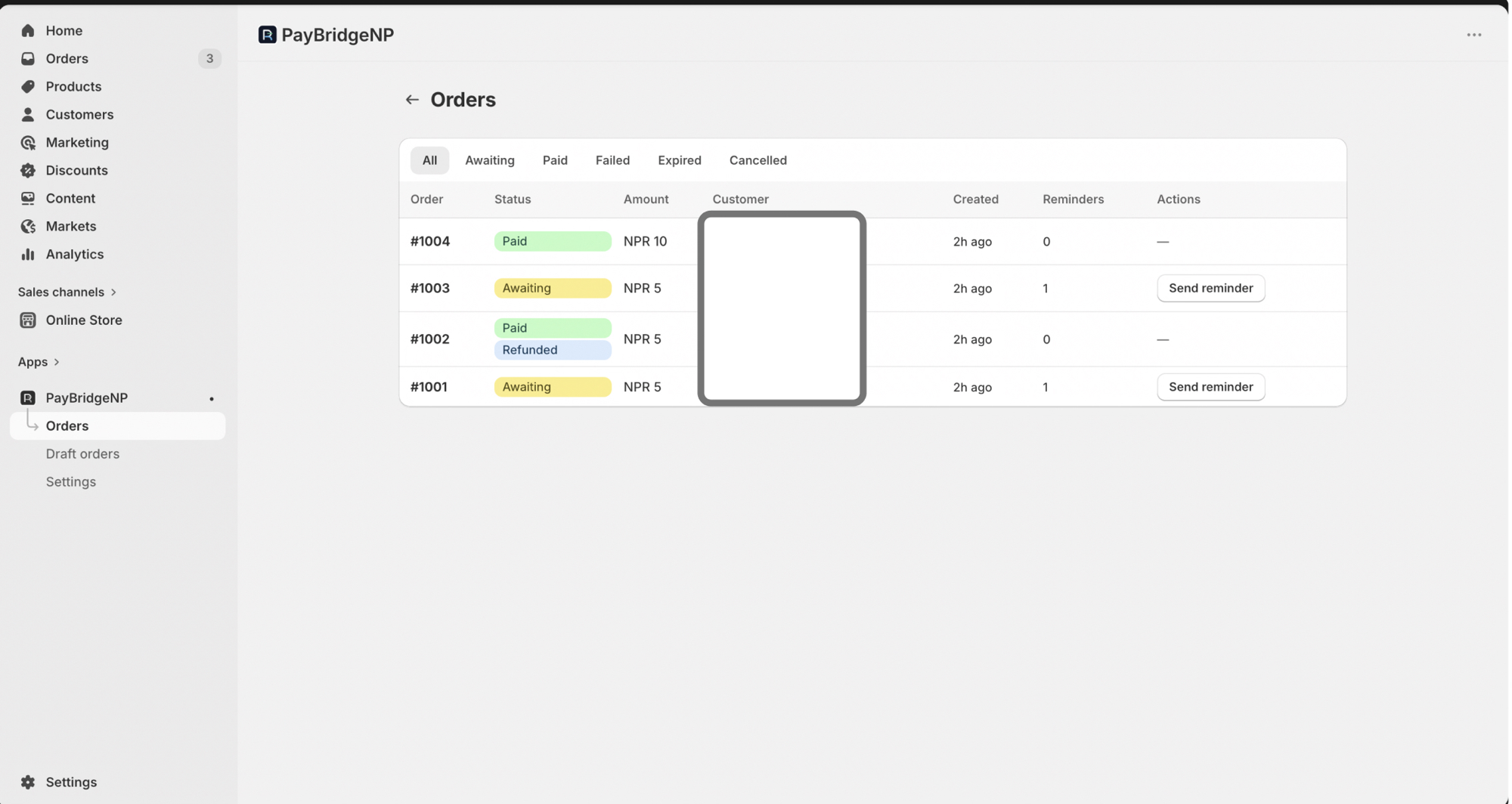Click the Discounts badge icon

point(28,171)
